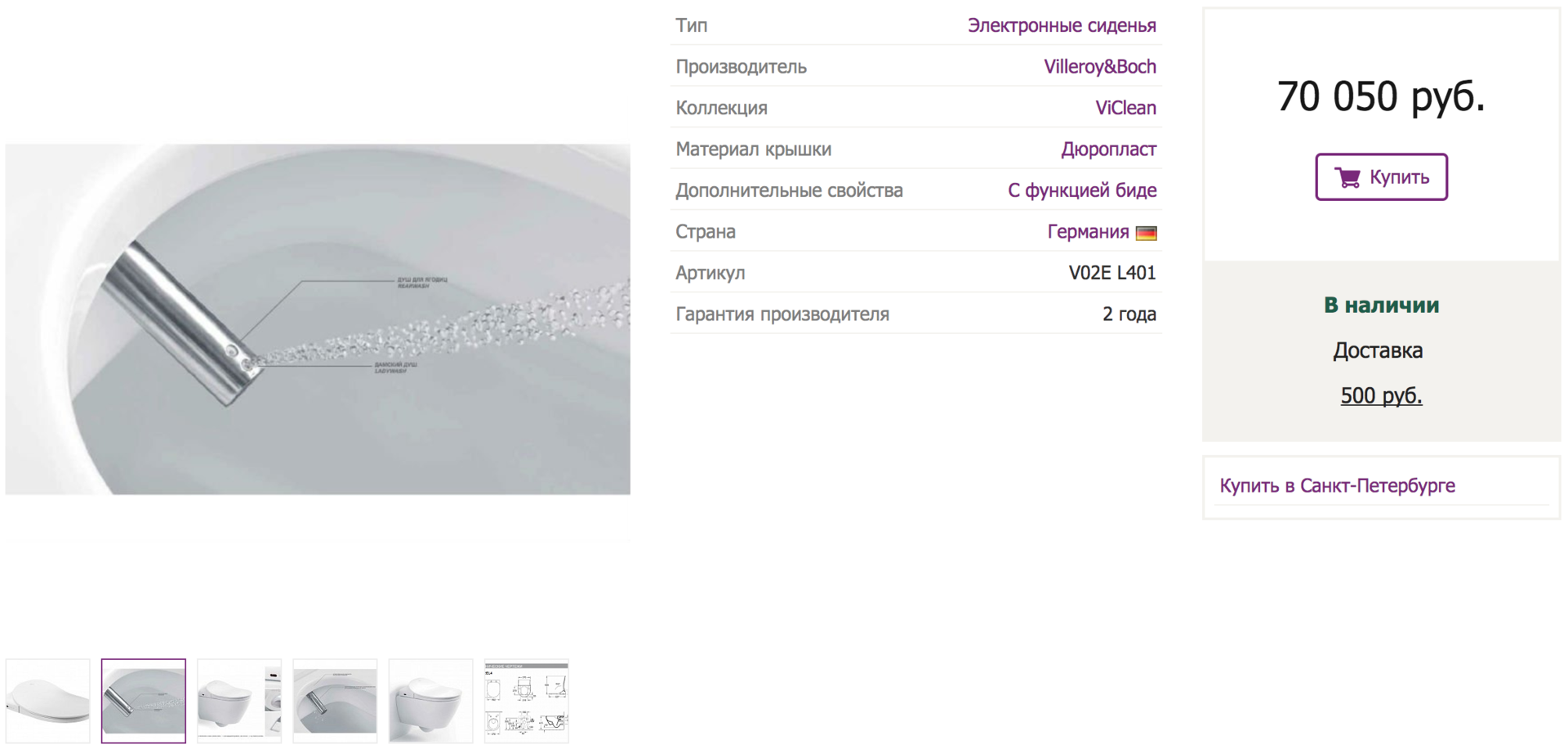Screen dimensions: 1568x749
Task: Click the shopping cart icon on Купить
Action: (1347, 177)
